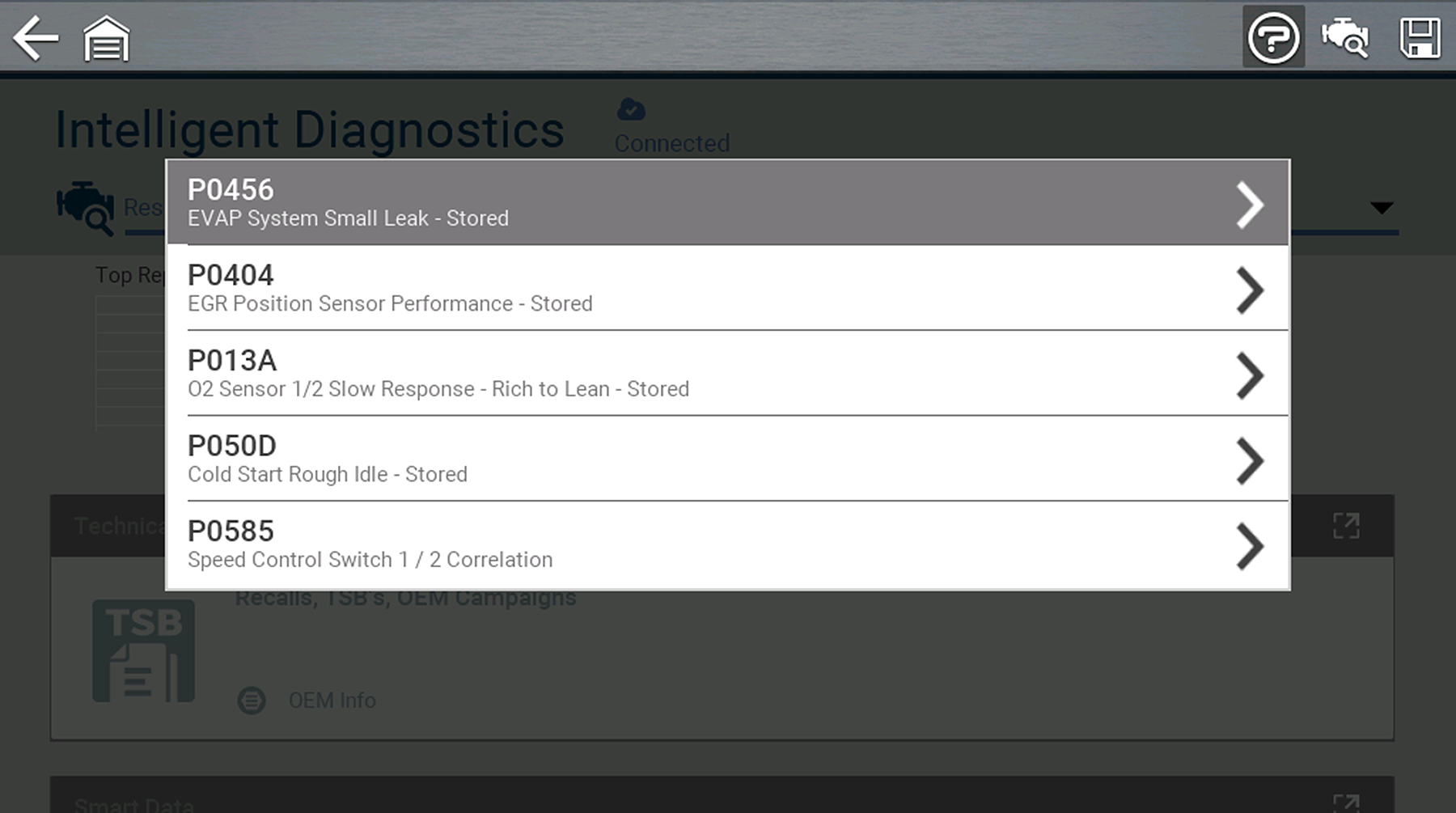Click the engine magnifier icon beside results

pyautogui.click(x=86, y=207)
